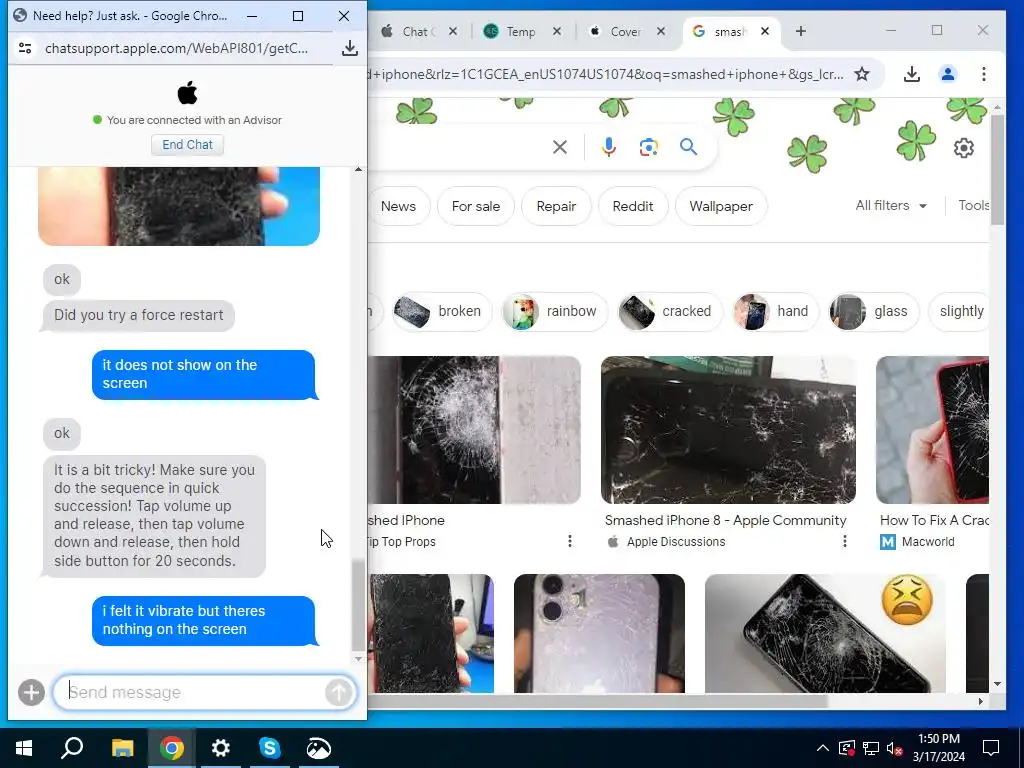Refine search with glass chip
The width and height of the screenshot is (1024, 768).
873,312
